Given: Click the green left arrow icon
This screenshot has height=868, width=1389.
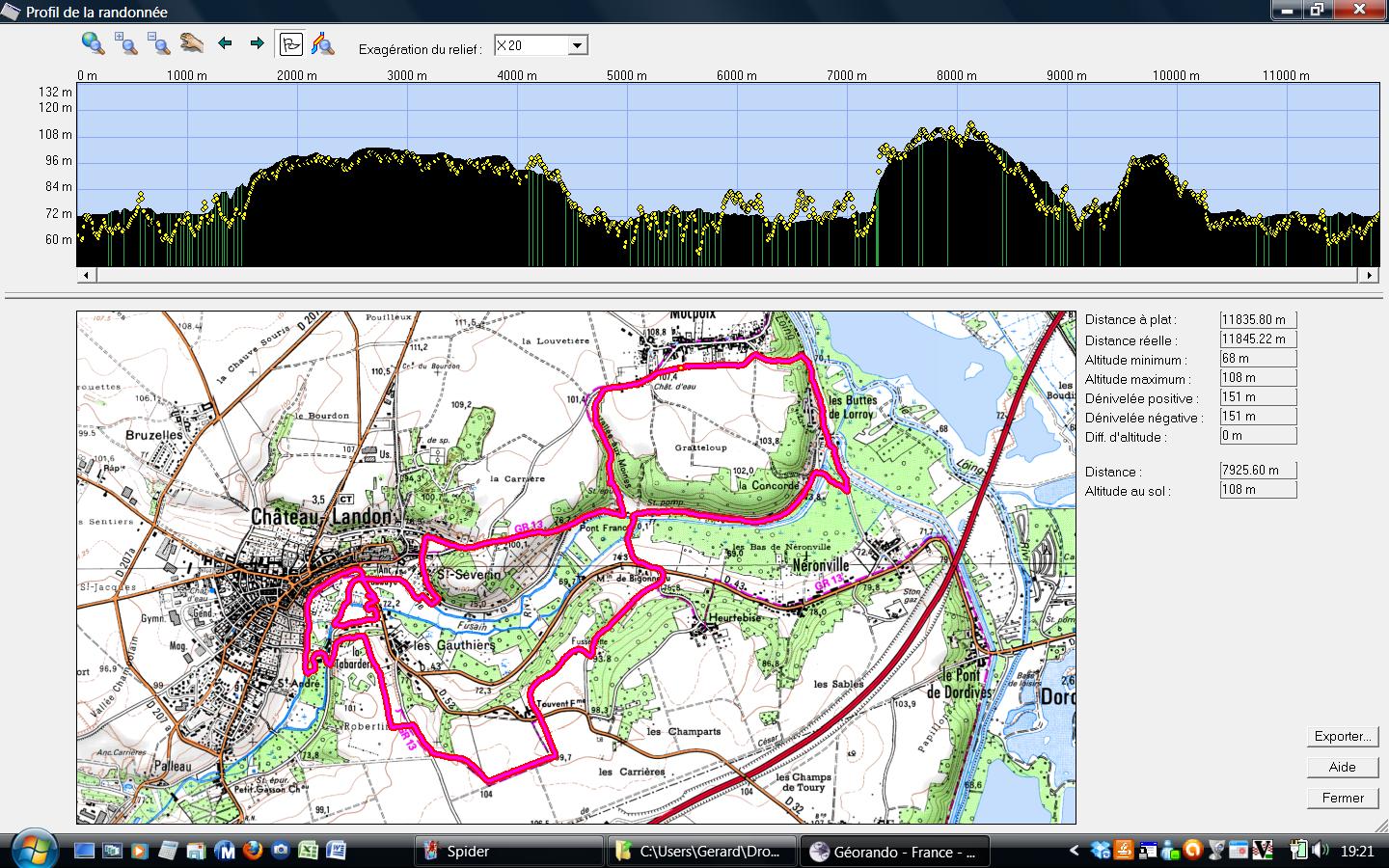Looking at the screenshot, I should pyautogui.click(x=226, y=43).
